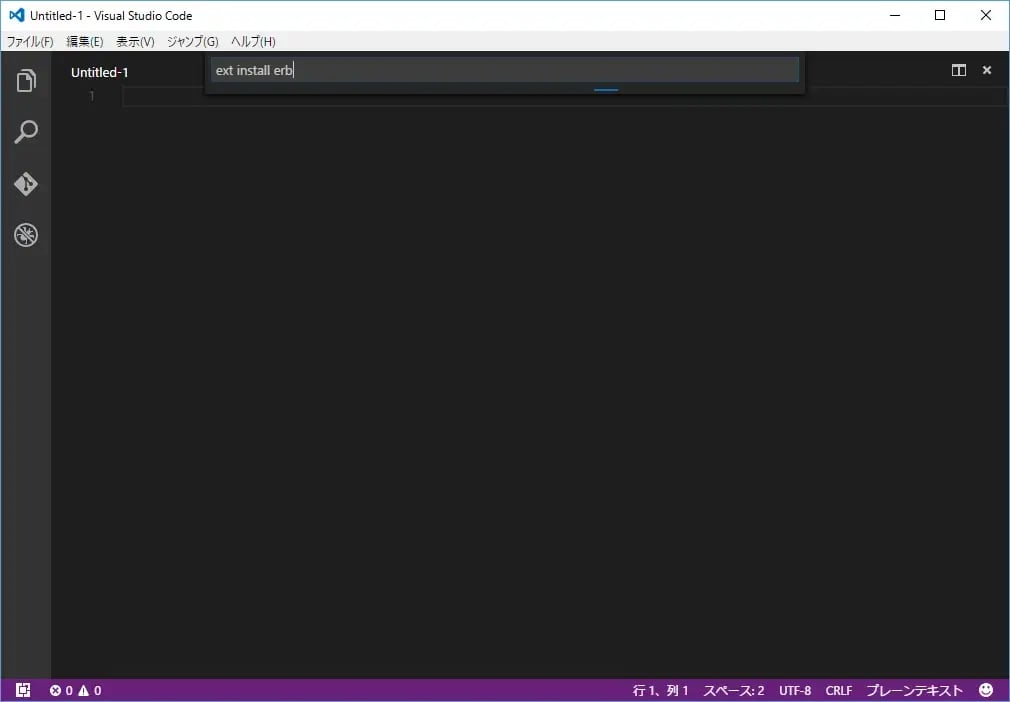Viewport: 1010px width, 702px height.
Task: Click the first editor line
Action: (x=564, y=97)
